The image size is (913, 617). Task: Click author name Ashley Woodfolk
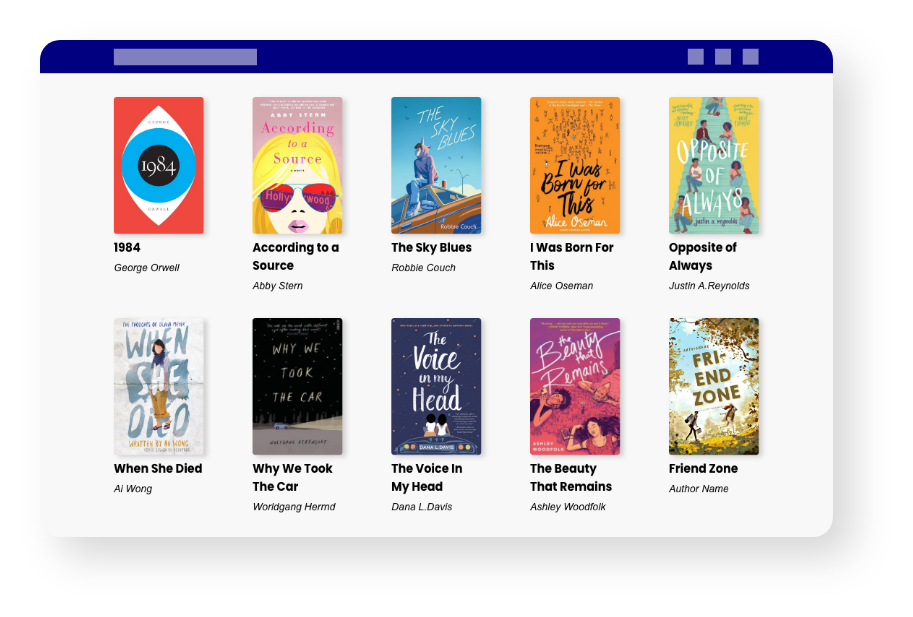coord(568,507)
